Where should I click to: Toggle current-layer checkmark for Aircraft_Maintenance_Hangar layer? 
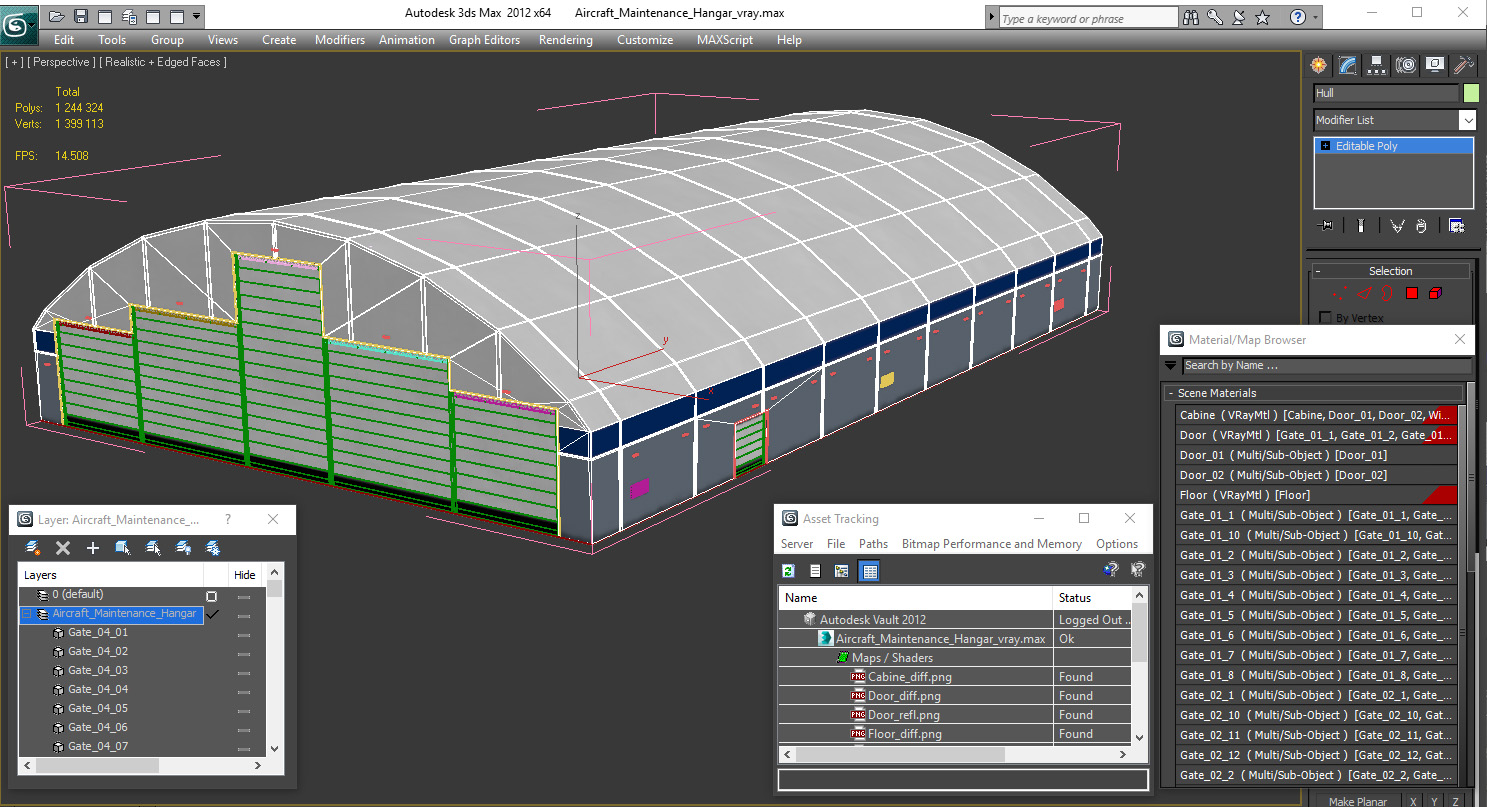212,614
